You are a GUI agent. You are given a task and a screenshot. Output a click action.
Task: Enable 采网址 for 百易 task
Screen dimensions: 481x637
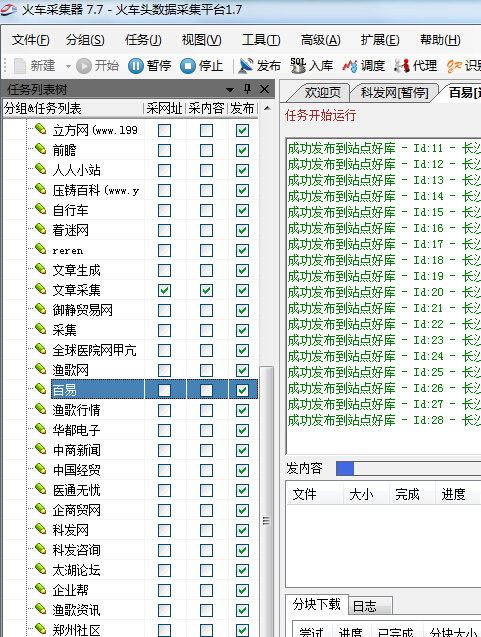tap(165, 390)
